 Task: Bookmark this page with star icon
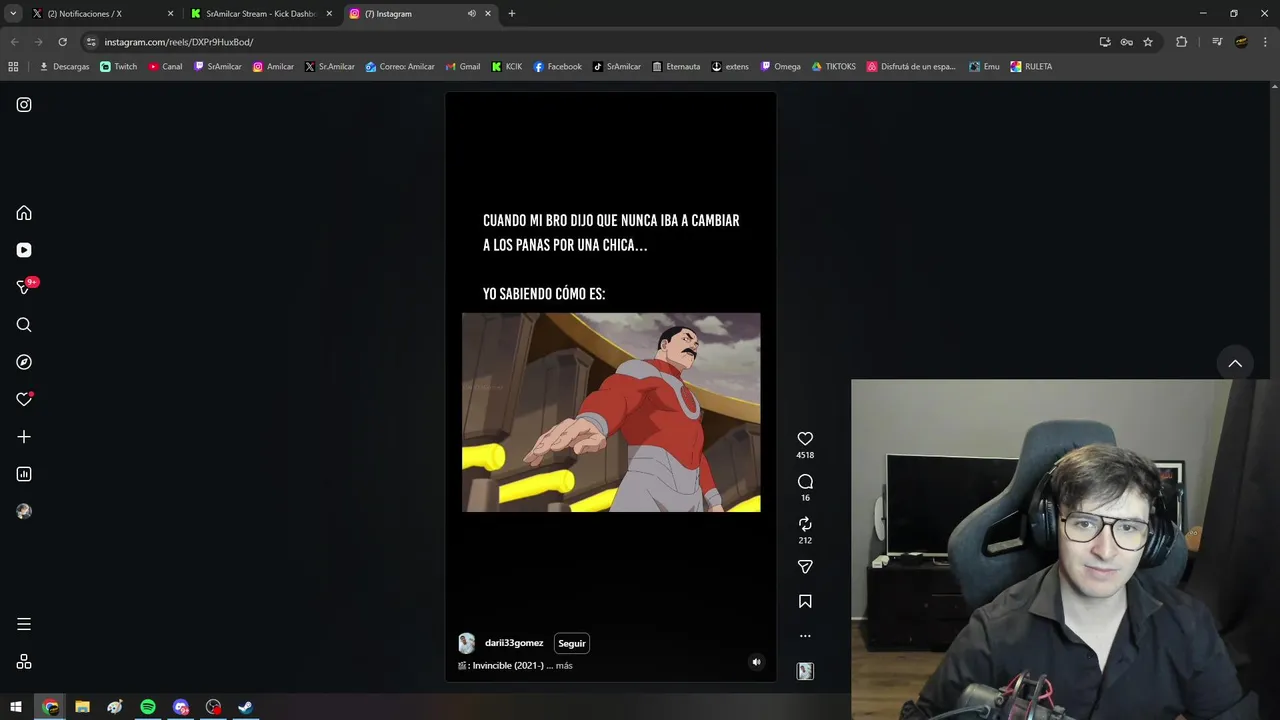[x=1148, y=42]
